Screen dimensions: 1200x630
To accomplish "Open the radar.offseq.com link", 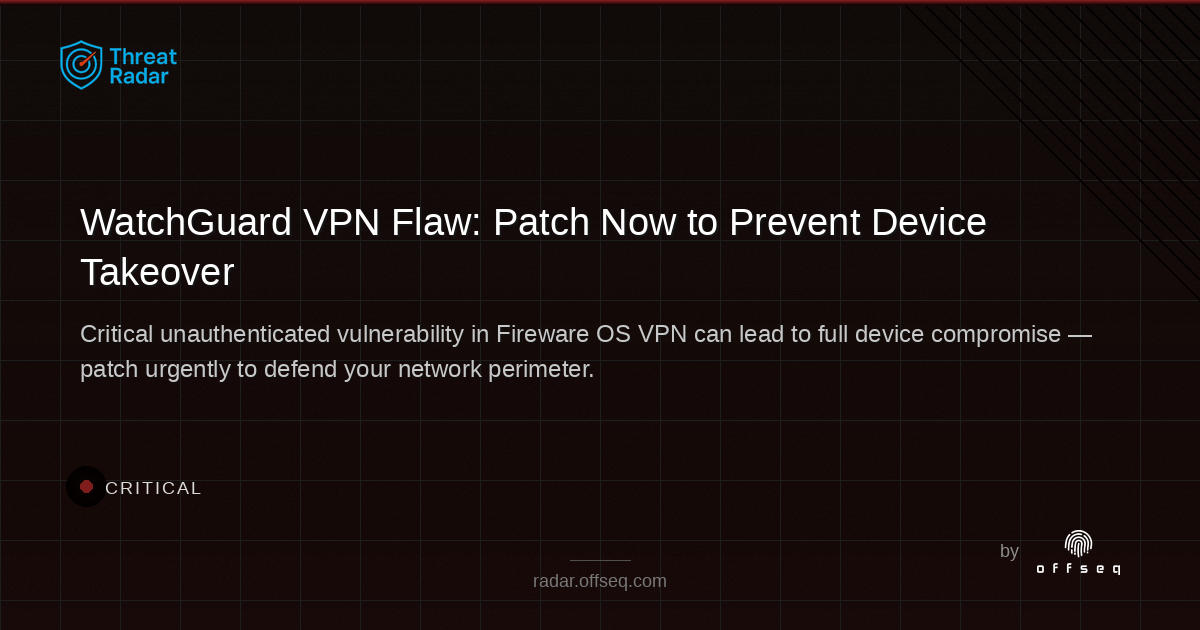I will click(600, 581).
